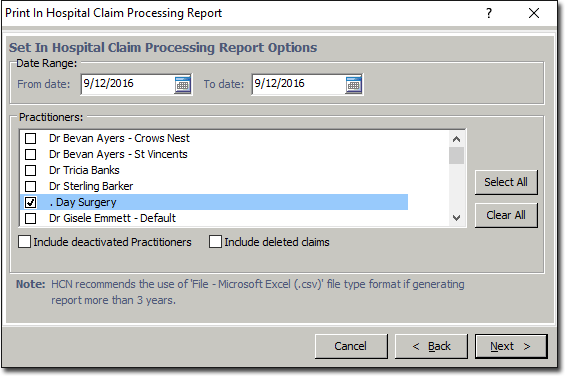Click the From date input field

point(128,84)
